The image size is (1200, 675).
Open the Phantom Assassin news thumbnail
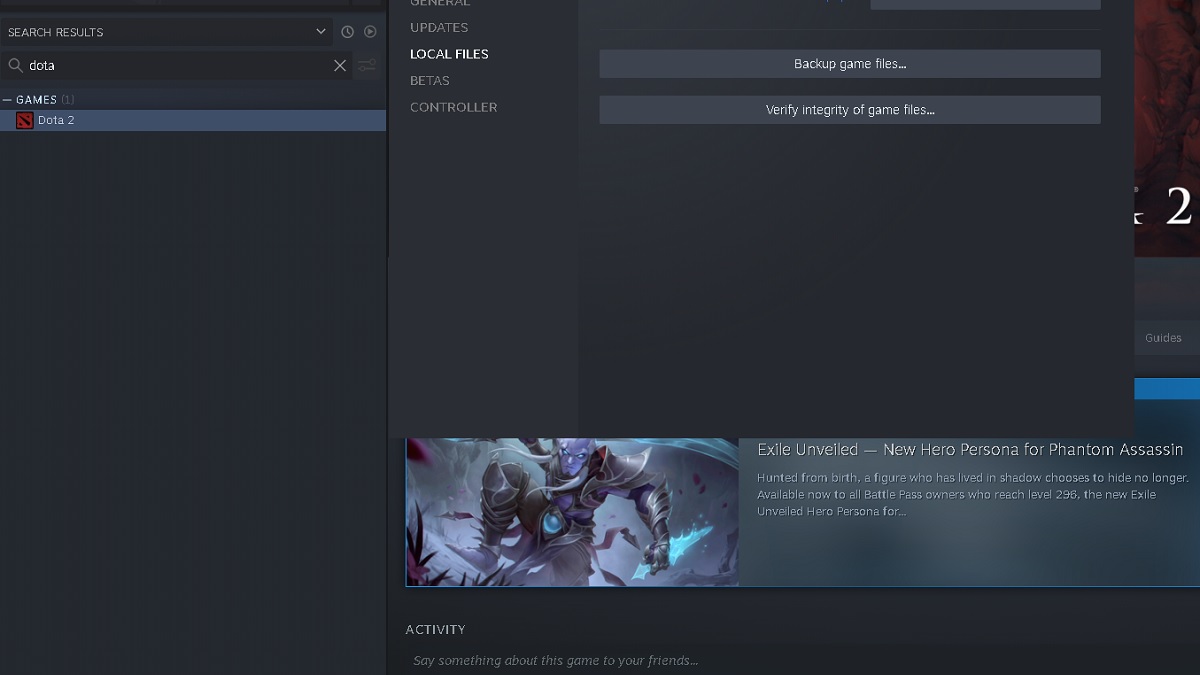click(x=572, y=512)
